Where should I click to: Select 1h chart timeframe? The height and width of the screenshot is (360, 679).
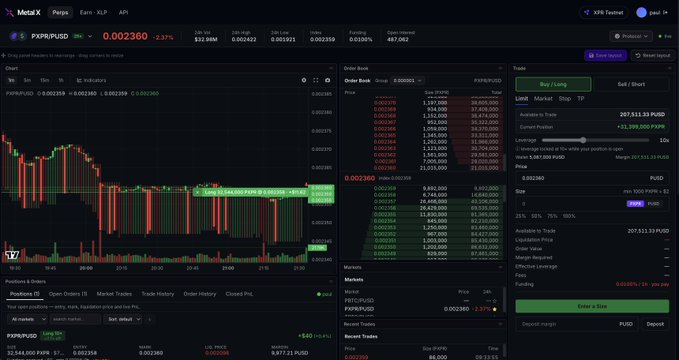click(61, 80)
